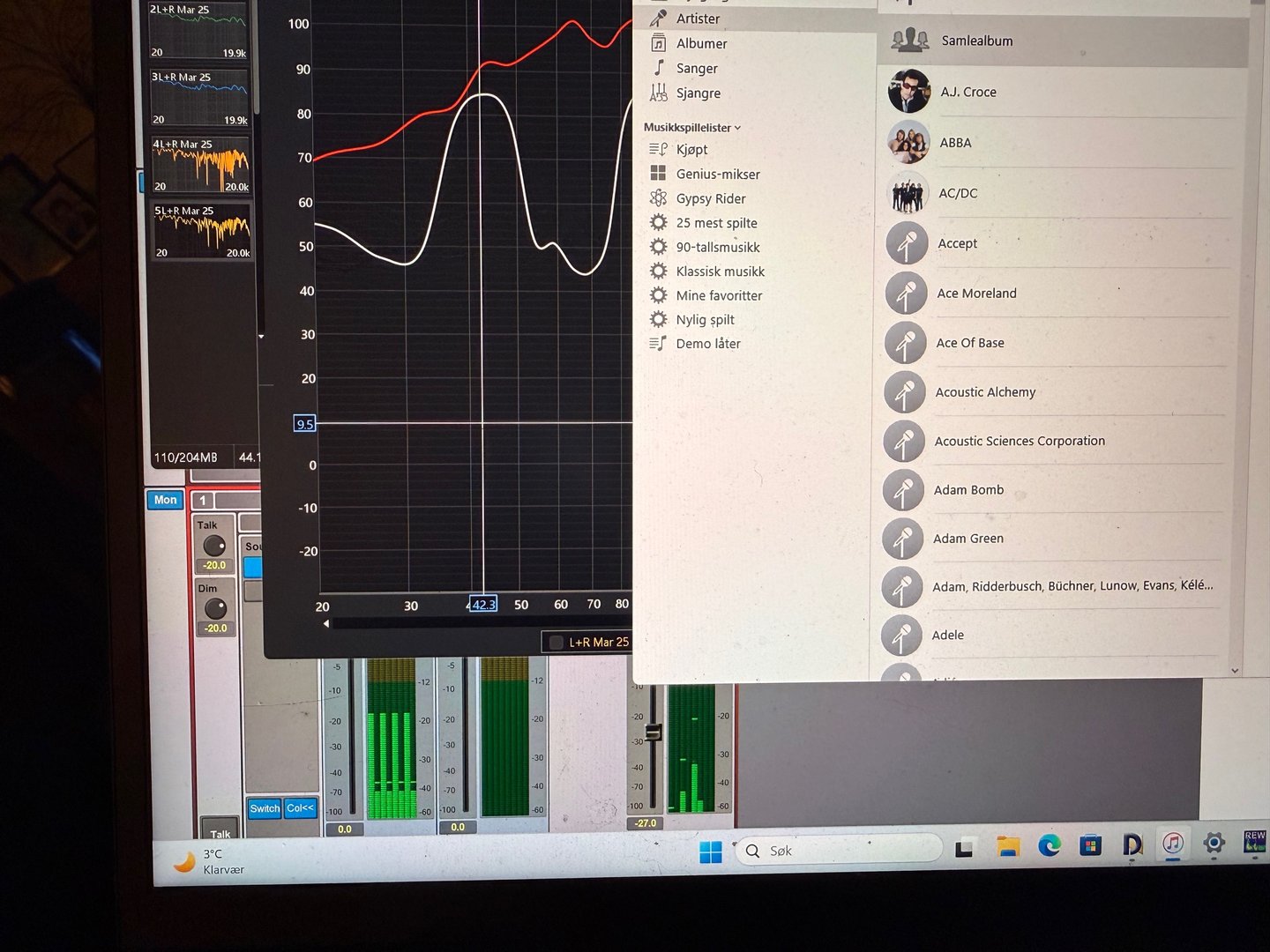Screen dimensions: 1270x952
Task: Click the Talk knob in the mixer
Action: pos(214,545)
